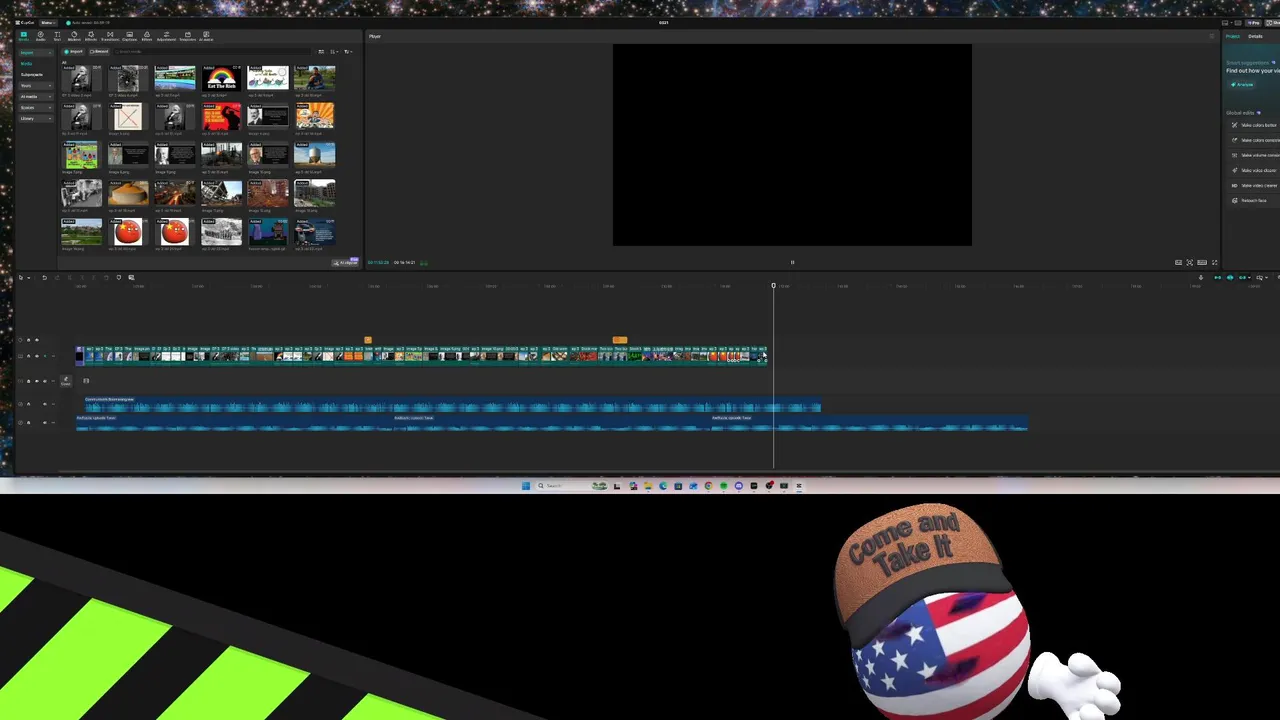
Task: Click the second orange marker on timeline
Action: point(620,340)
